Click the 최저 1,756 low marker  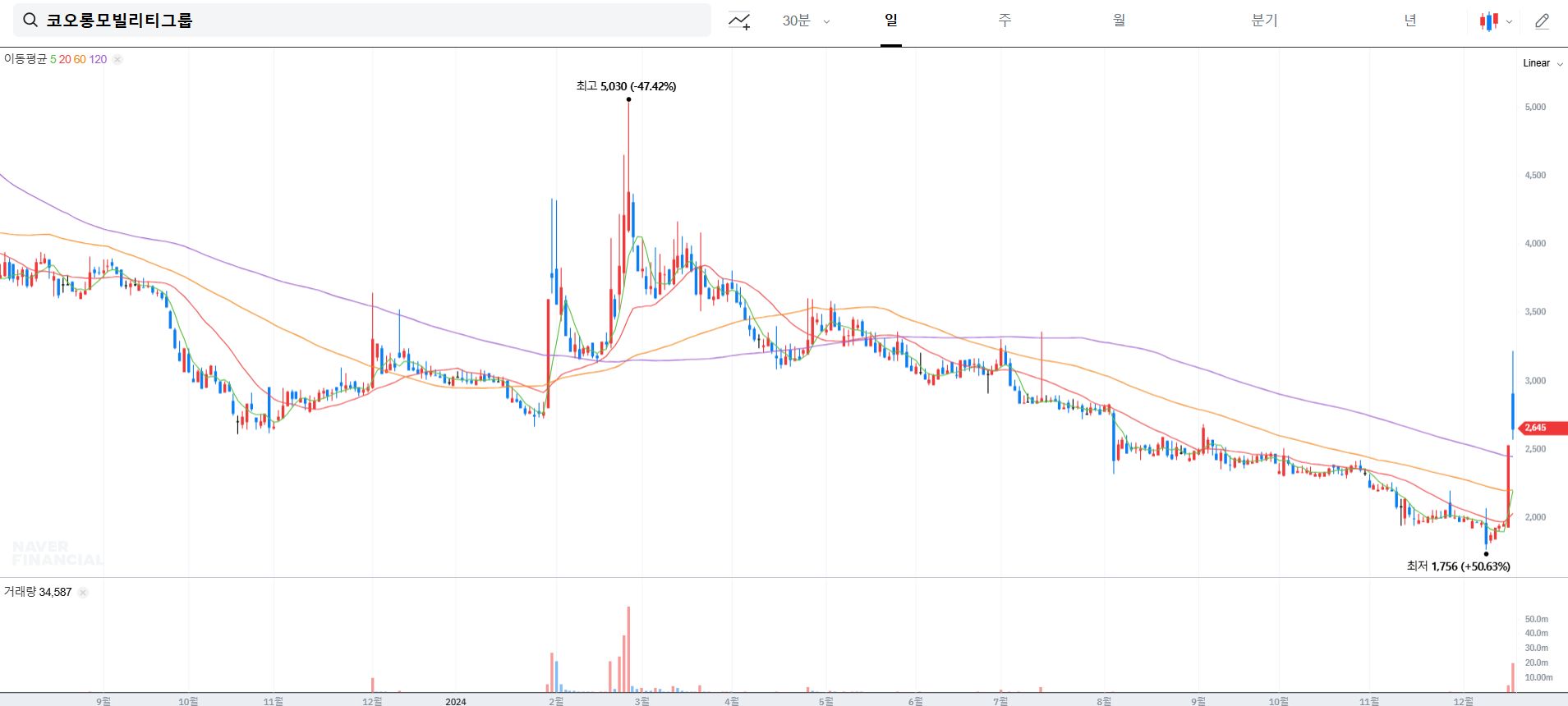click(1459, 566)
